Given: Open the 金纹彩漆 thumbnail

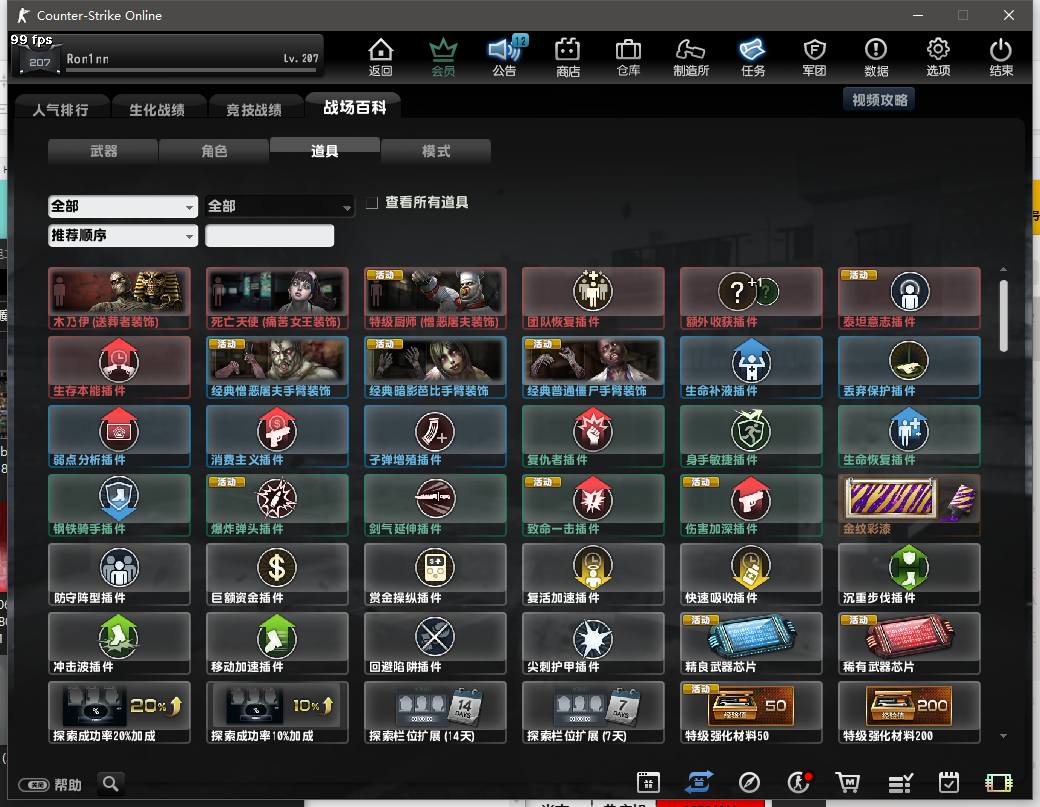Looking at the screenshot, I should click(909, 505).
